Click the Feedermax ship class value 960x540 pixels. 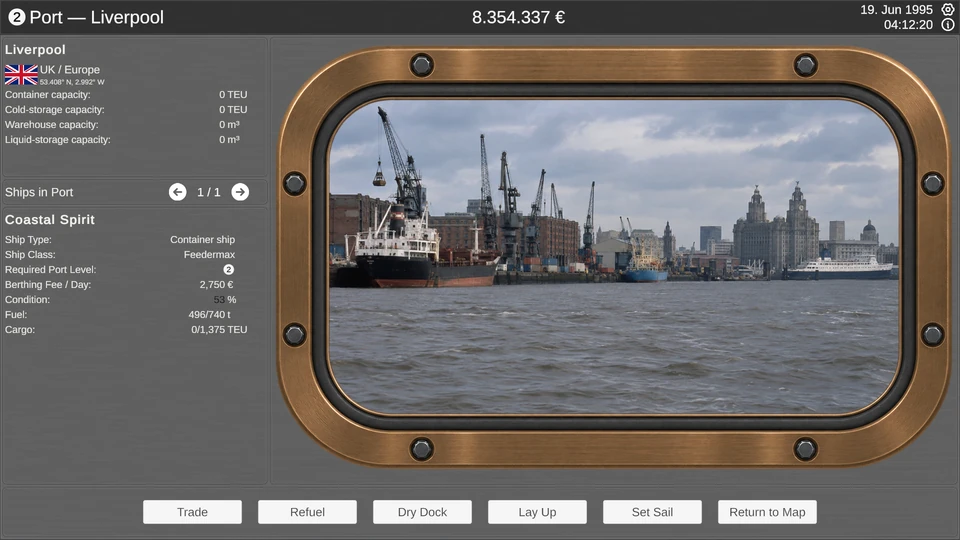click(209, 255)
